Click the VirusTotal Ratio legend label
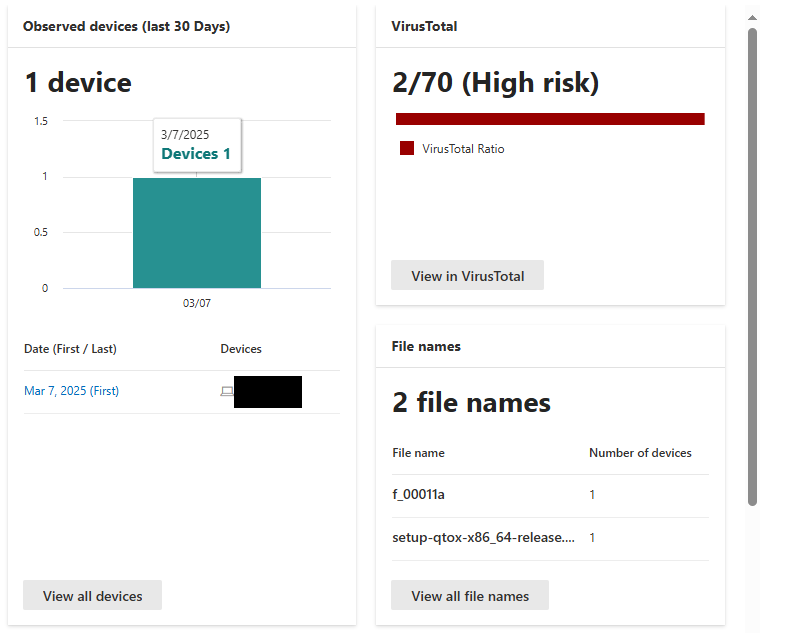Image resolution: width=791 pixels, height=633 pixels. pyautogui.click(x=463, y=149)
